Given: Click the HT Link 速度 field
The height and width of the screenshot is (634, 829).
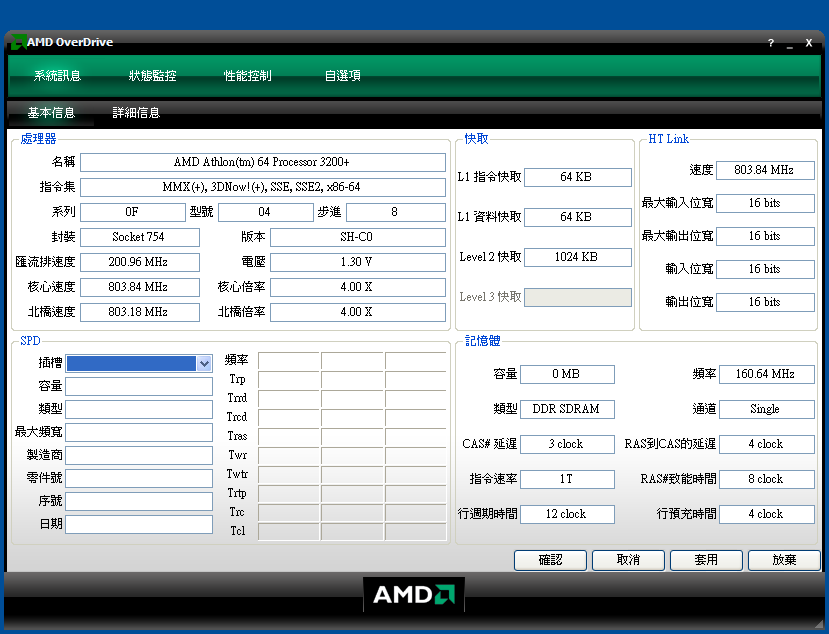Looking at the screenshot, I should tap(765, 170).
